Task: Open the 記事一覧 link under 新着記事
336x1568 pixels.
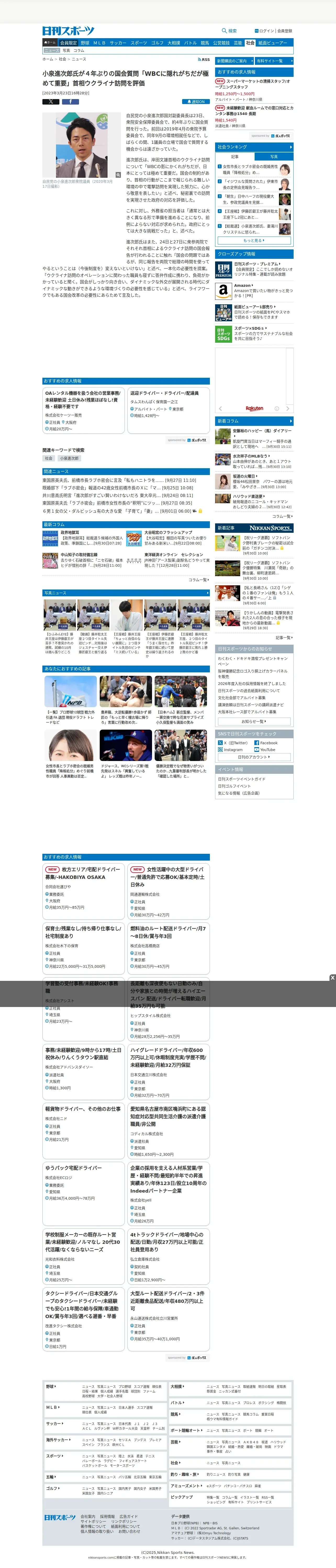Action: click(284, 637)
